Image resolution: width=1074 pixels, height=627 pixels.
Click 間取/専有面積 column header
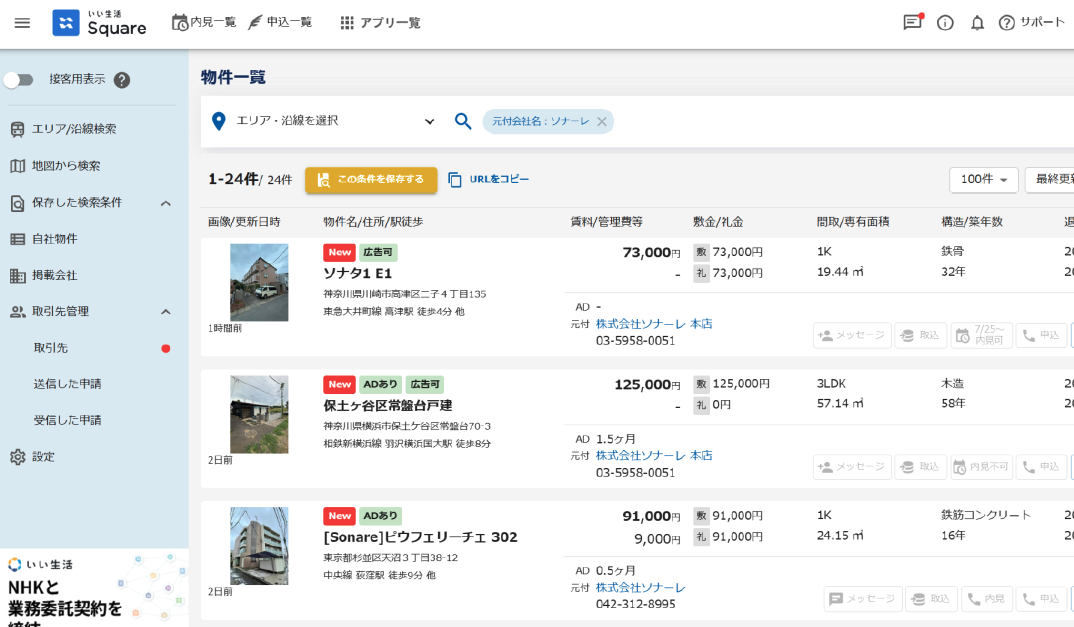point(853,222)
